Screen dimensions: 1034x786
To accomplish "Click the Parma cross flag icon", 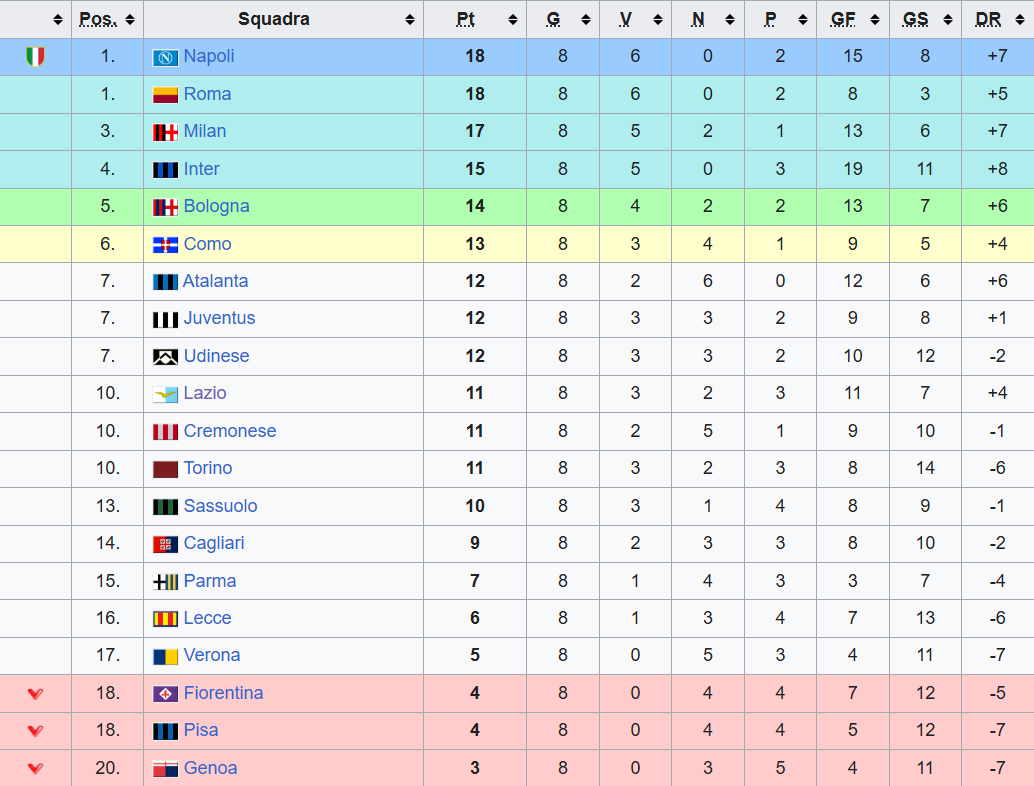I will (x=165, y=582).
